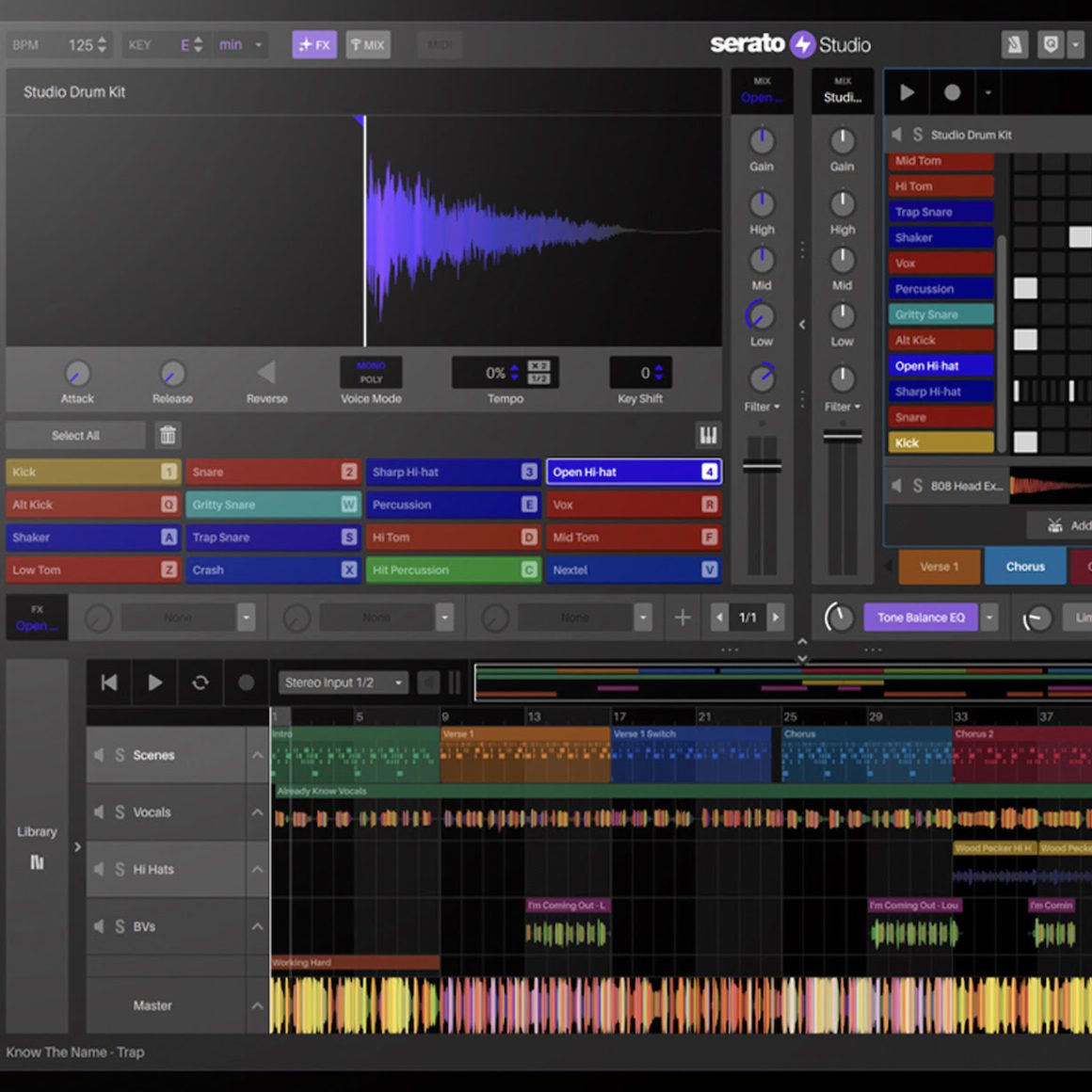Screen dimensions: 1092x1092
Task: Open the Library panel icon on the left
Action: [37, 862]
